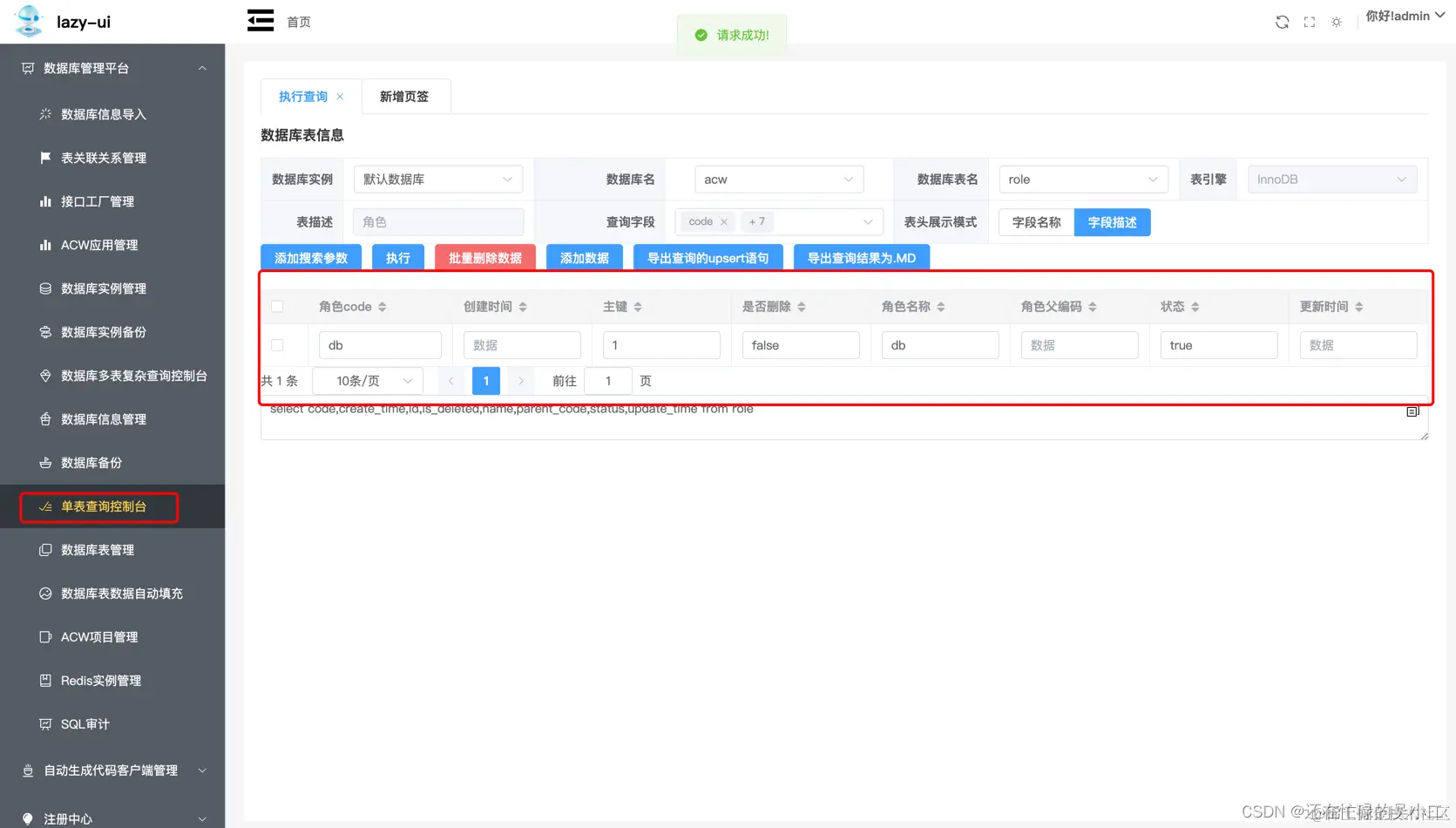Click the 前往 page number input field
Viewport: 1456px width, 828px height.
click(607, 381)
